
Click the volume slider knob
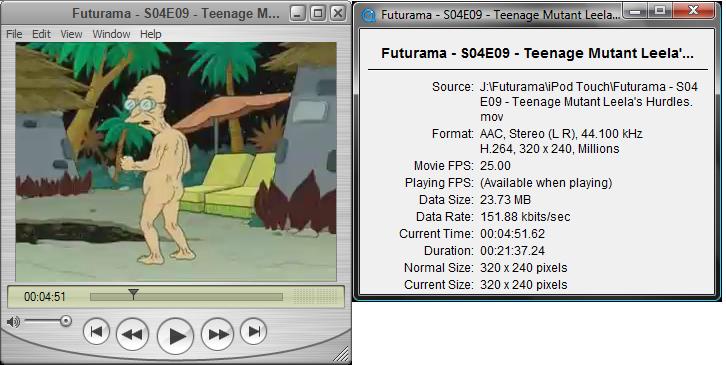[66, 321]
